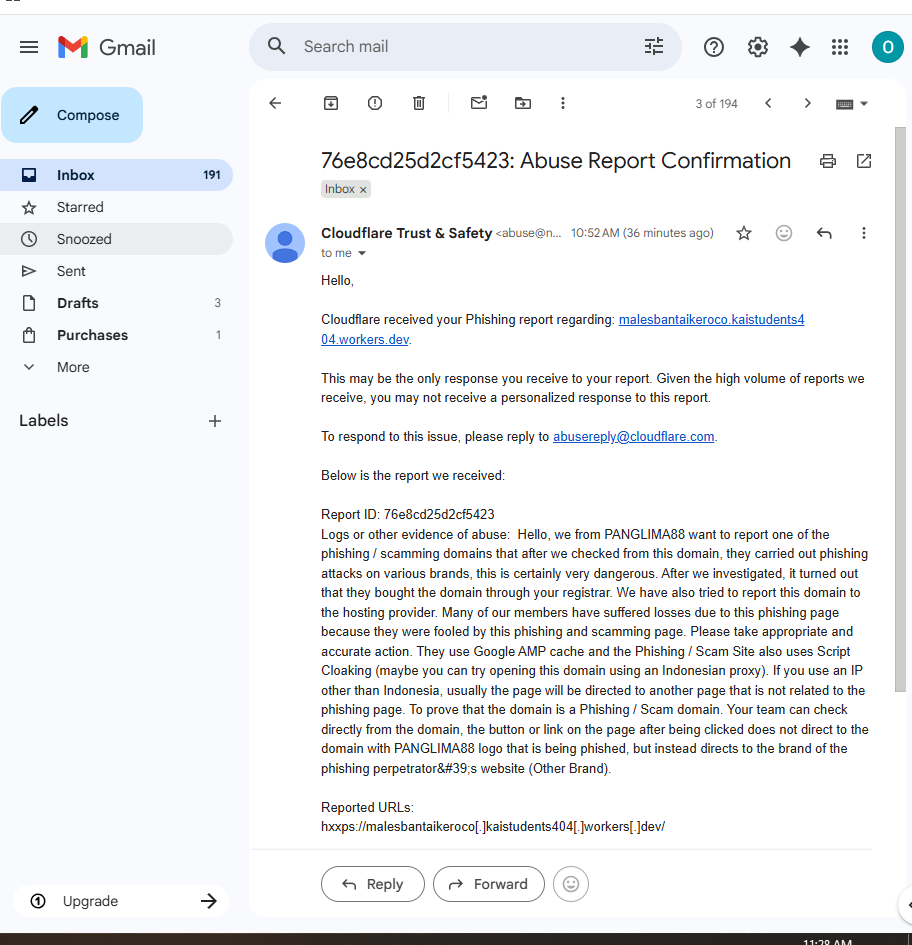This screenshot has height=945, width=912.
Task: Report this email as spam
Action: (375, 103)
